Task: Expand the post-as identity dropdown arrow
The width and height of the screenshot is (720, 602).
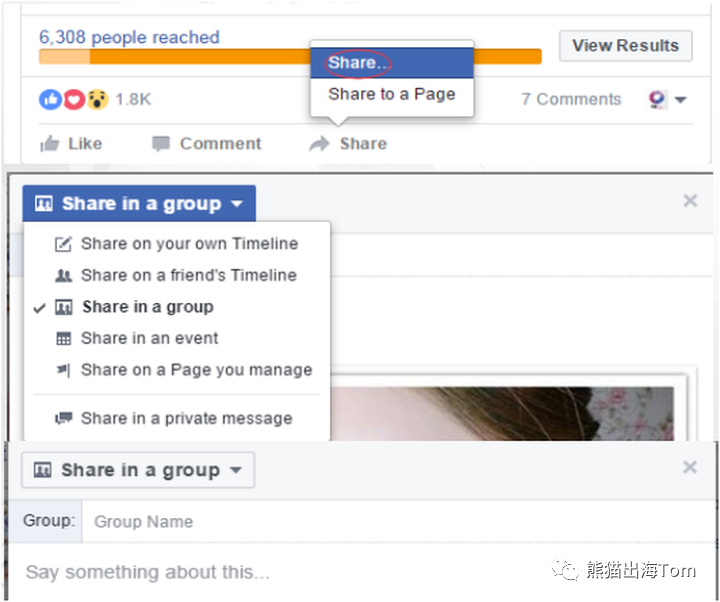Action: pos(681,100)
